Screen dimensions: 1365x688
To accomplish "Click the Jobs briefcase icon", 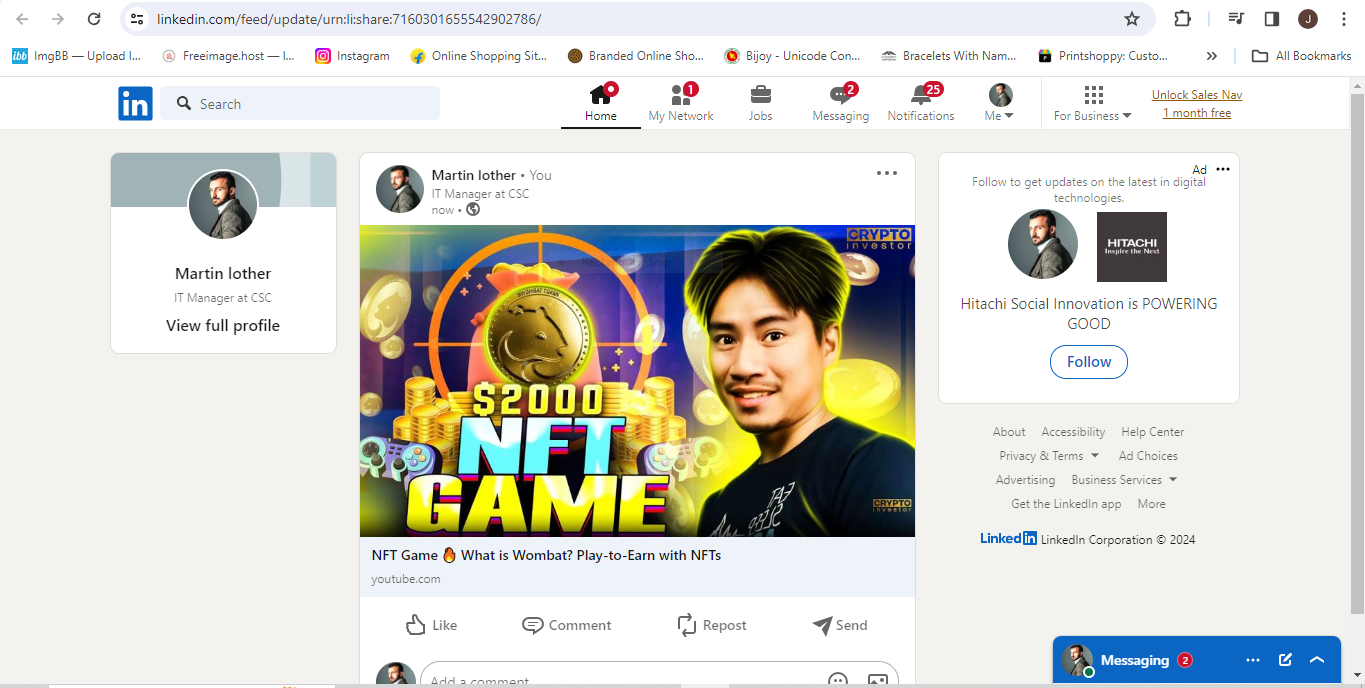I will point(761,95).
